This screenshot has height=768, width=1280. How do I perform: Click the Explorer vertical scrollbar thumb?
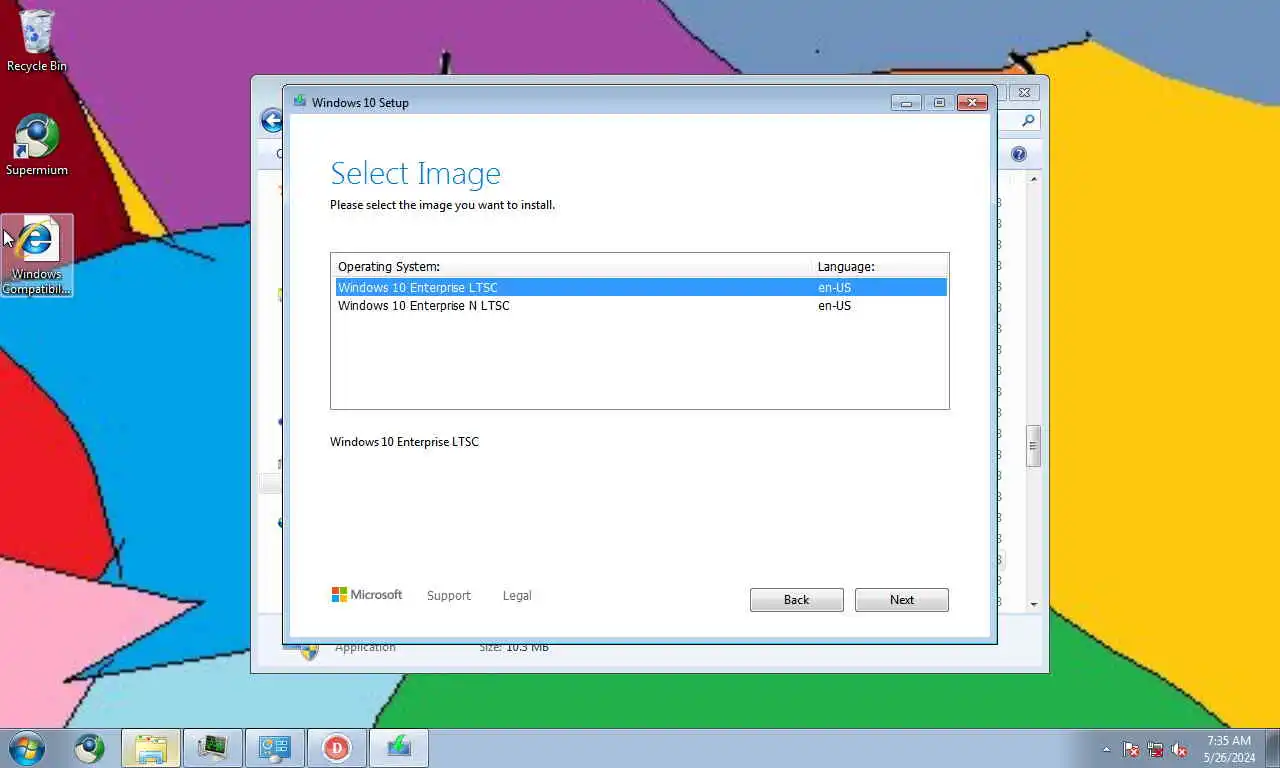1034,446
